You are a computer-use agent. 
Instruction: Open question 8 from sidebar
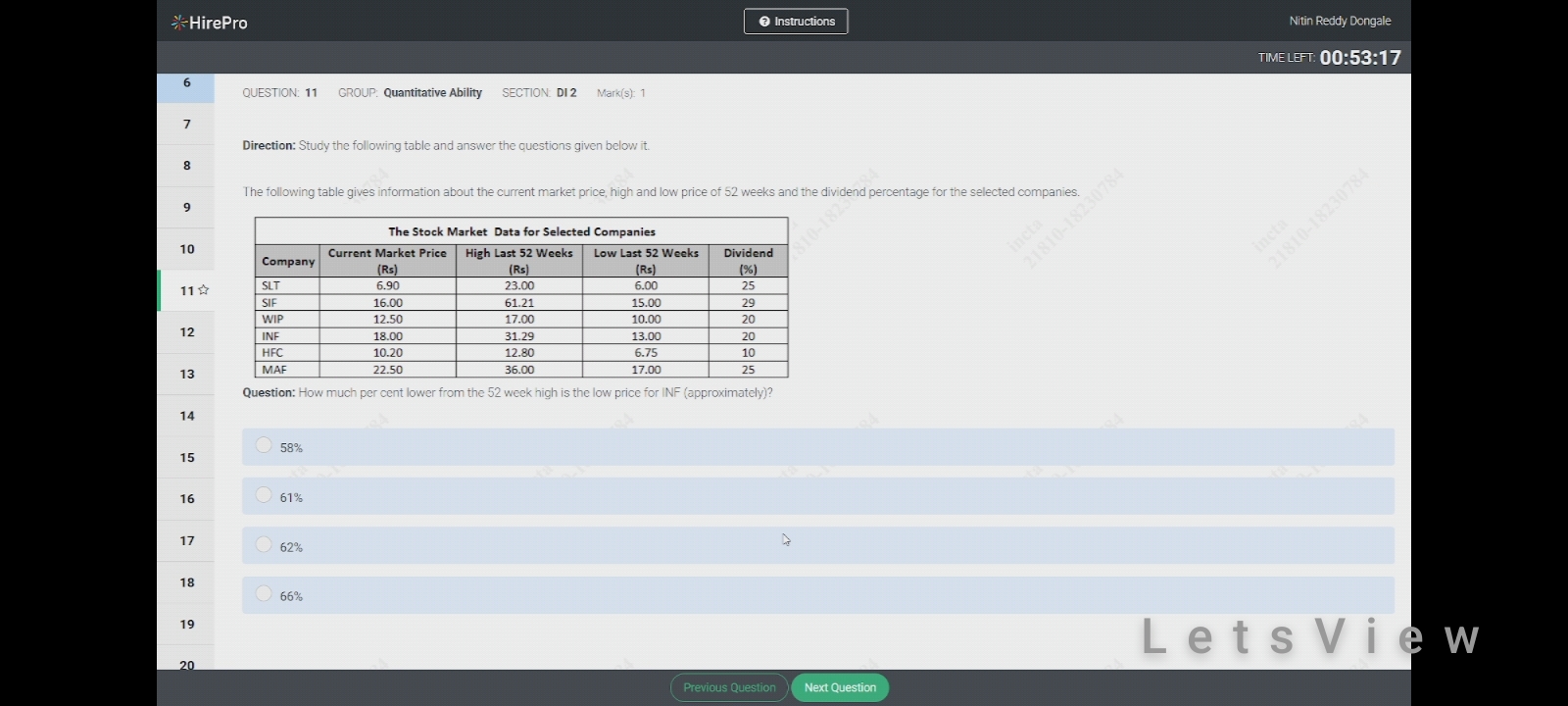186,166
